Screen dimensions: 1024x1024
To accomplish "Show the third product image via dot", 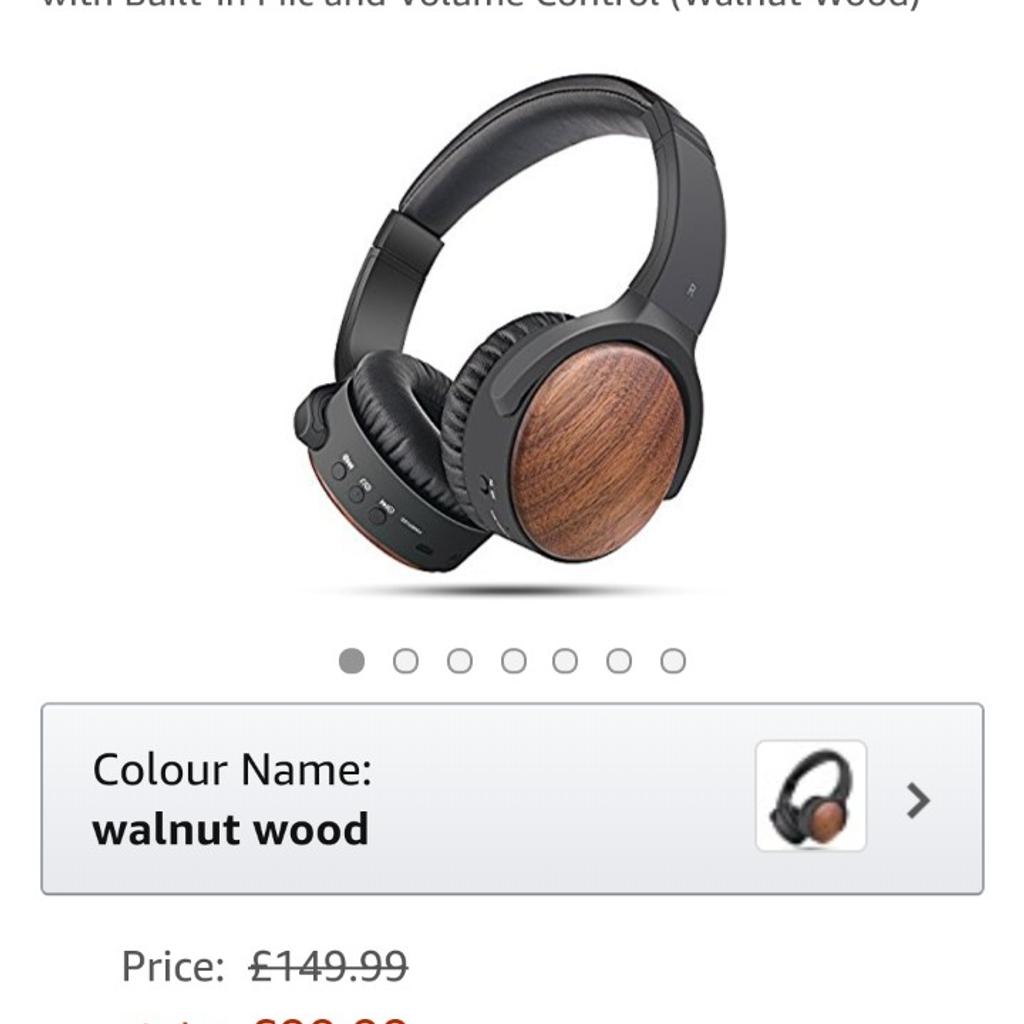I will click(460, 660).
